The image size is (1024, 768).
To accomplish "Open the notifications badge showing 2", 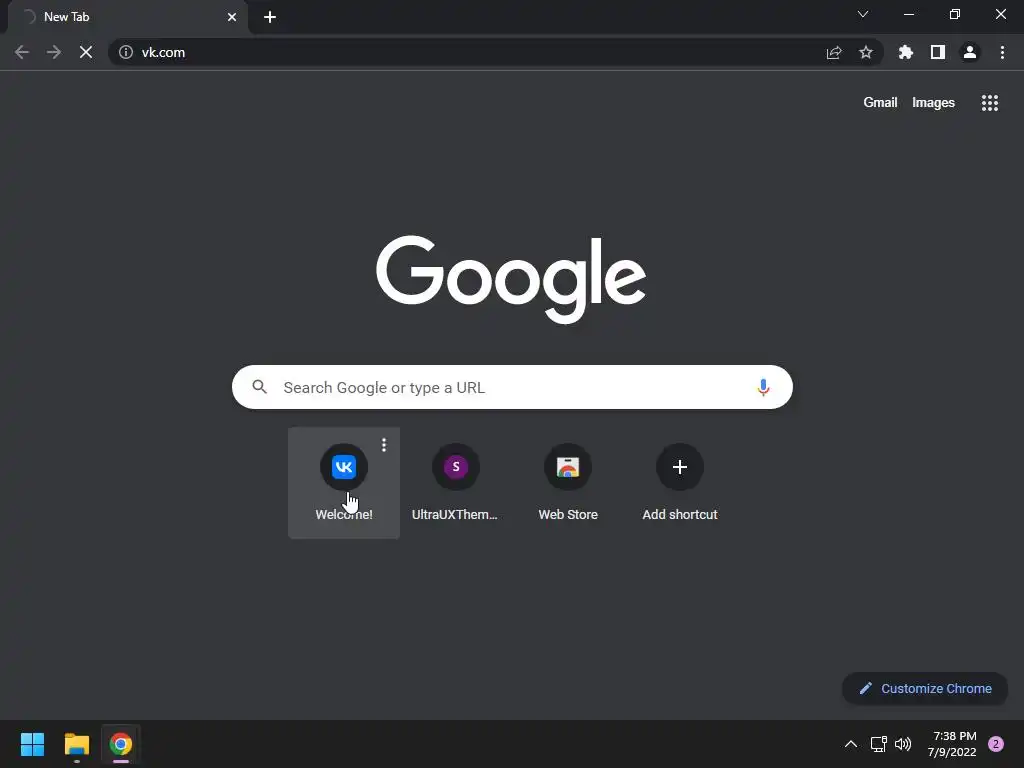I will coord(996,744).
